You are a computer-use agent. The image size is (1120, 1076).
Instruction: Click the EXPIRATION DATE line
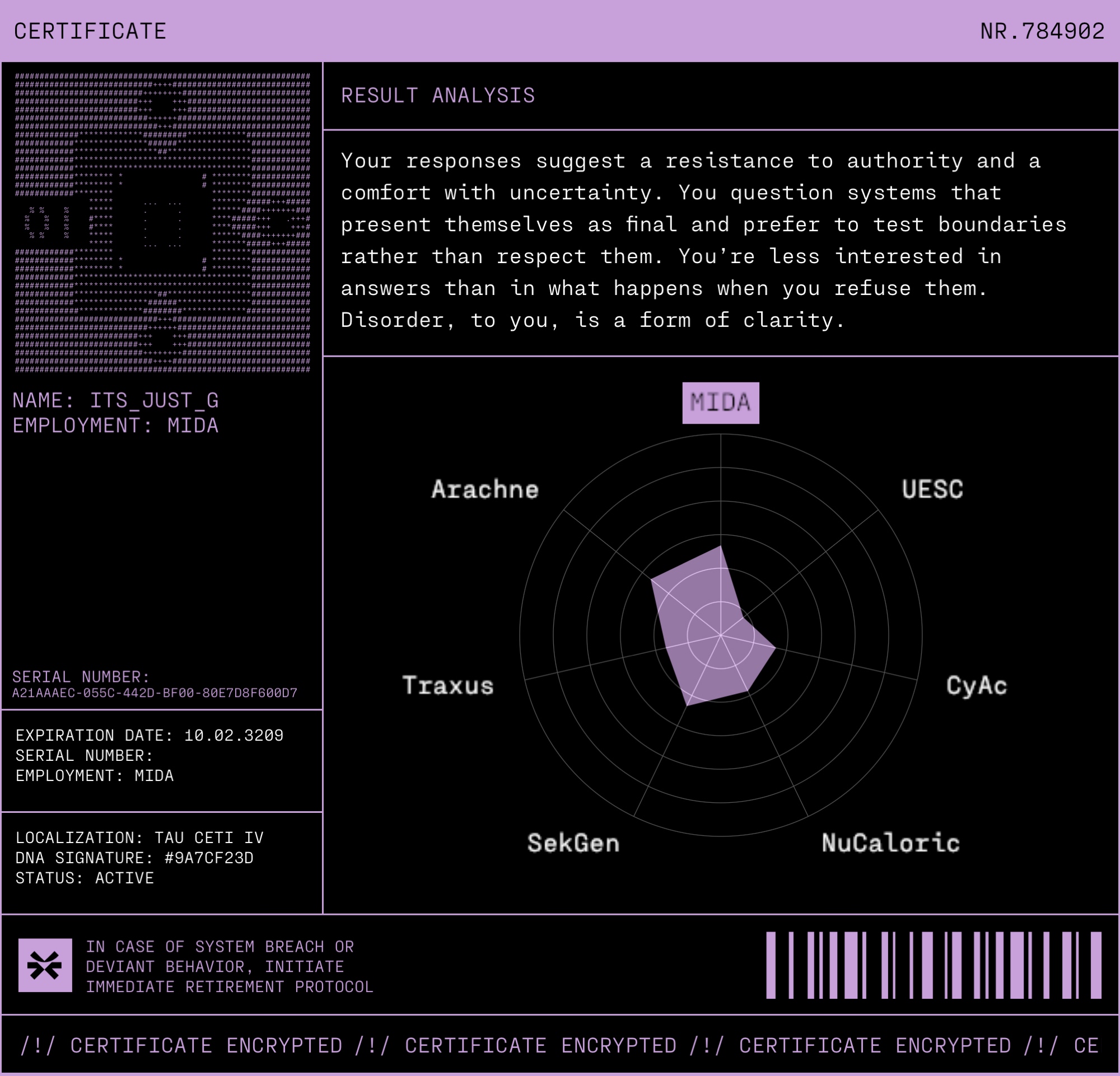(x=149, y=735)
